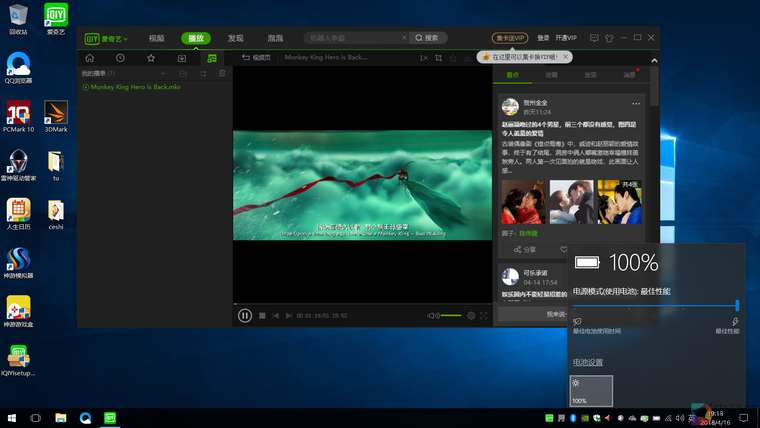Open the iQIYI logo dropdown menu
This screenshot has width=760, height=428.
106,38
